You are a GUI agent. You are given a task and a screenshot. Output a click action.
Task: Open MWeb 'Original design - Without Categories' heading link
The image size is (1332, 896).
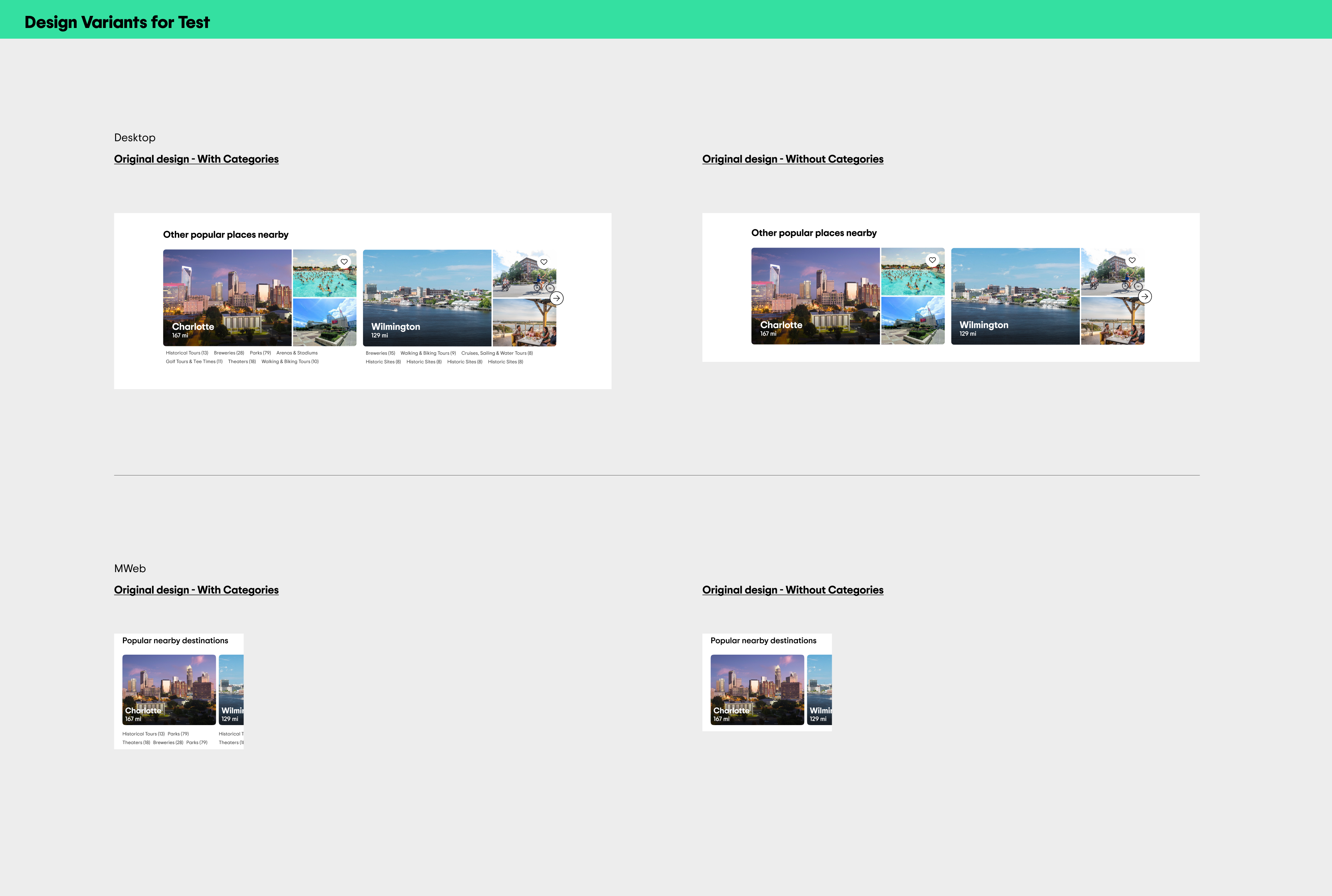click(x=792, y=590)
